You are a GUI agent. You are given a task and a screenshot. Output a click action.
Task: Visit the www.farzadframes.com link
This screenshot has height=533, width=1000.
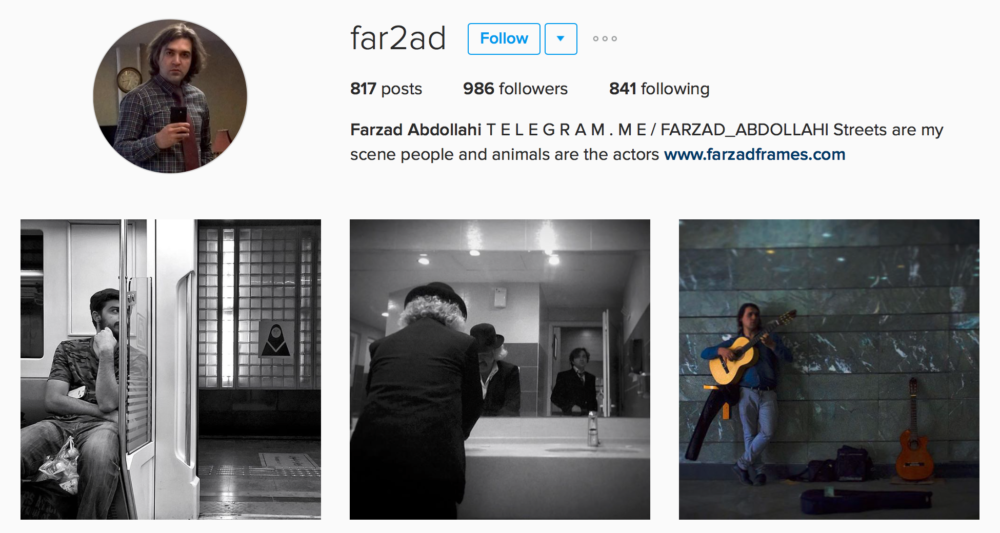click(754, 154)
